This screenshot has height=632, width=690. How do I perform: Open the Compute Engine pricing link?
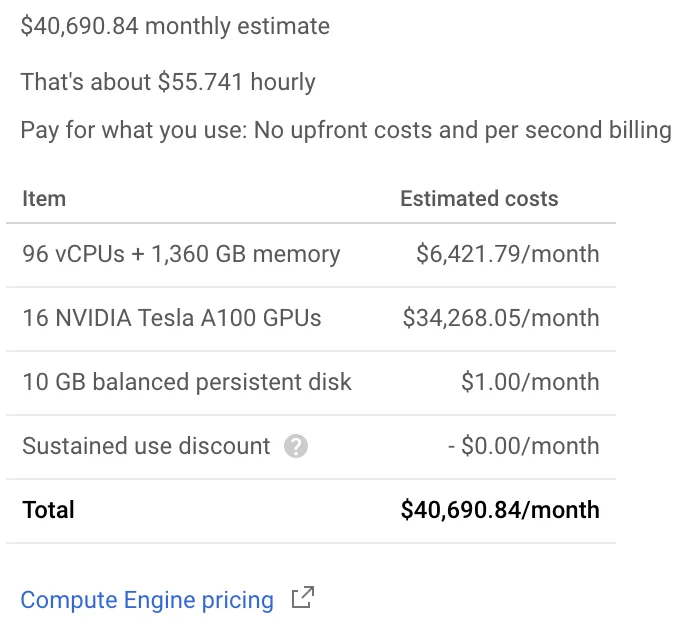coord(147,600)
